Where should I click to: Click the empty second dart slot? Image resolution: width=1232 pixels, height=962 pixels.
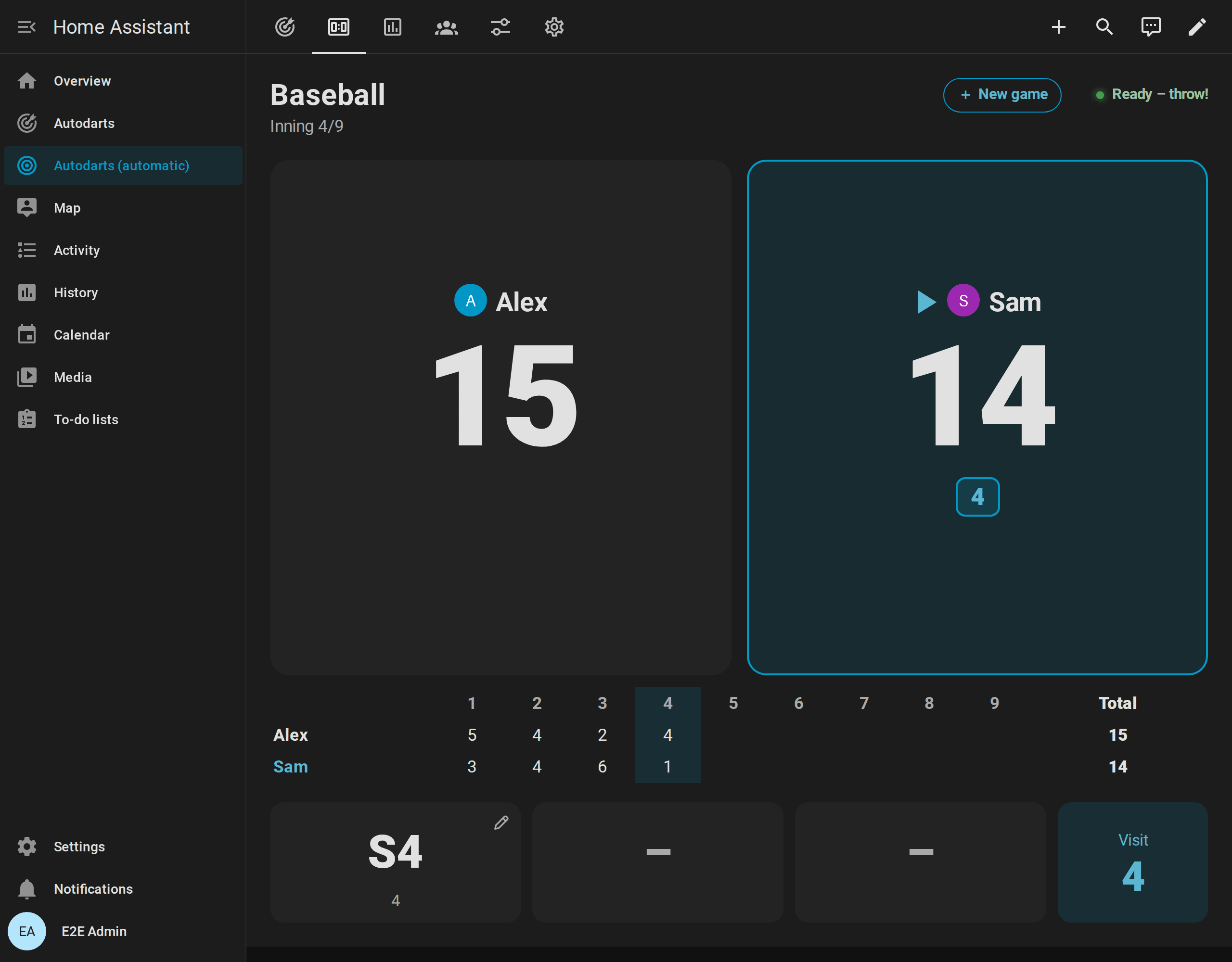click(x=658, y=862)
